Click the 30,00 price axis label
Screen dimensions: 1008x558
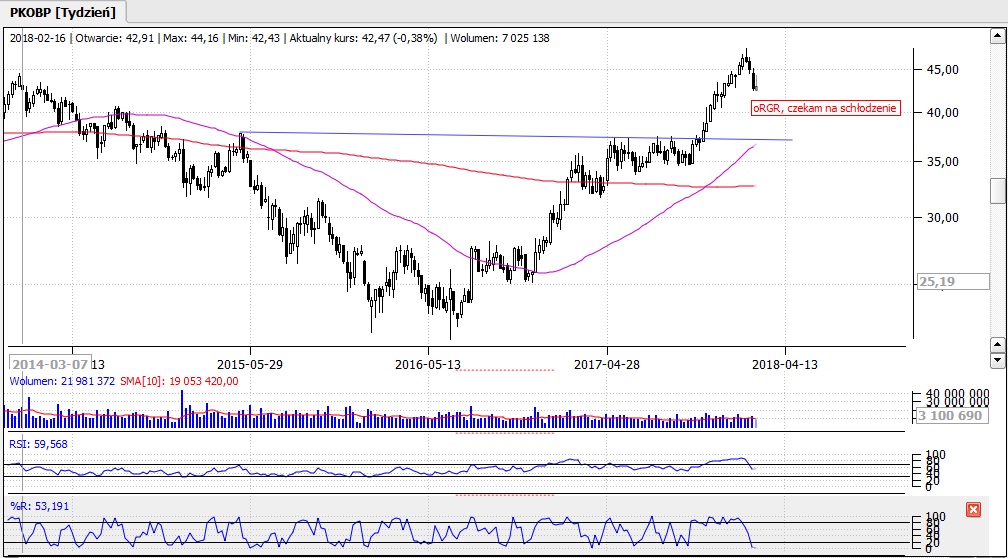click(944, 217)
